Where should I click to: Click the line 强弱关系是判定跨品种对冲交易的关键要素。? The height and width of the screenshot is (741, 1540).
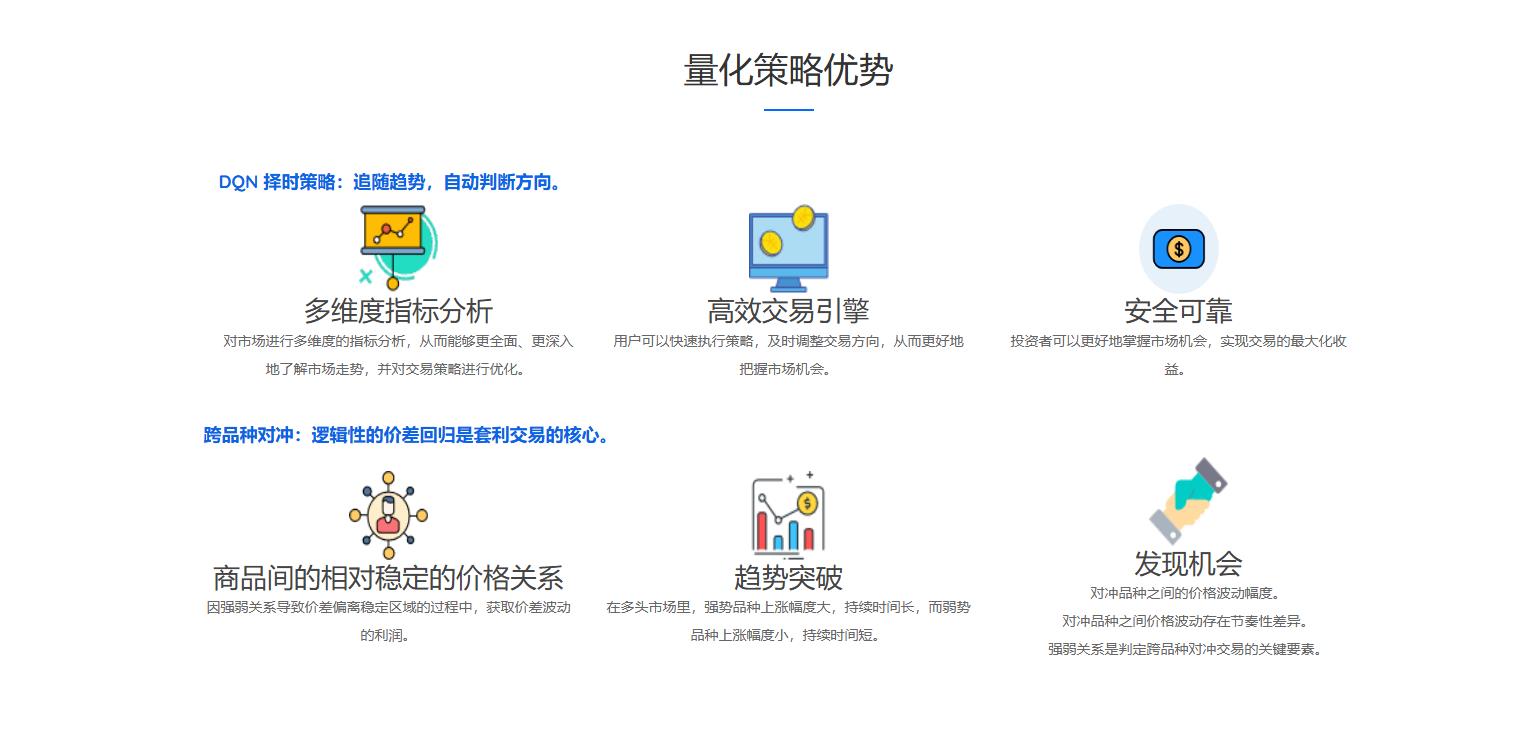click(1188, 649)
